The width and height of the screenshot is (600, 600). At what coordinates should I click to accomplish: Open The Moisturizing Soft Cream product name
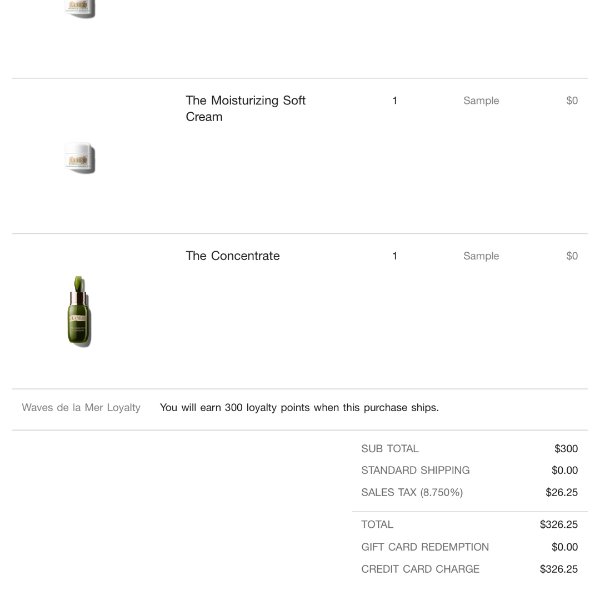tap(245, 108)
